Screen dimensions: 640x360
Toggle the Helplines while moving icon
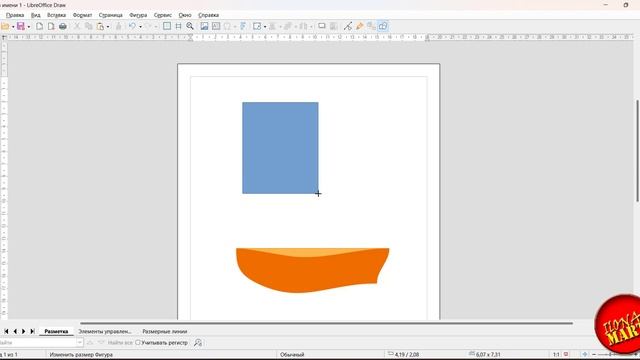[178, 27]
